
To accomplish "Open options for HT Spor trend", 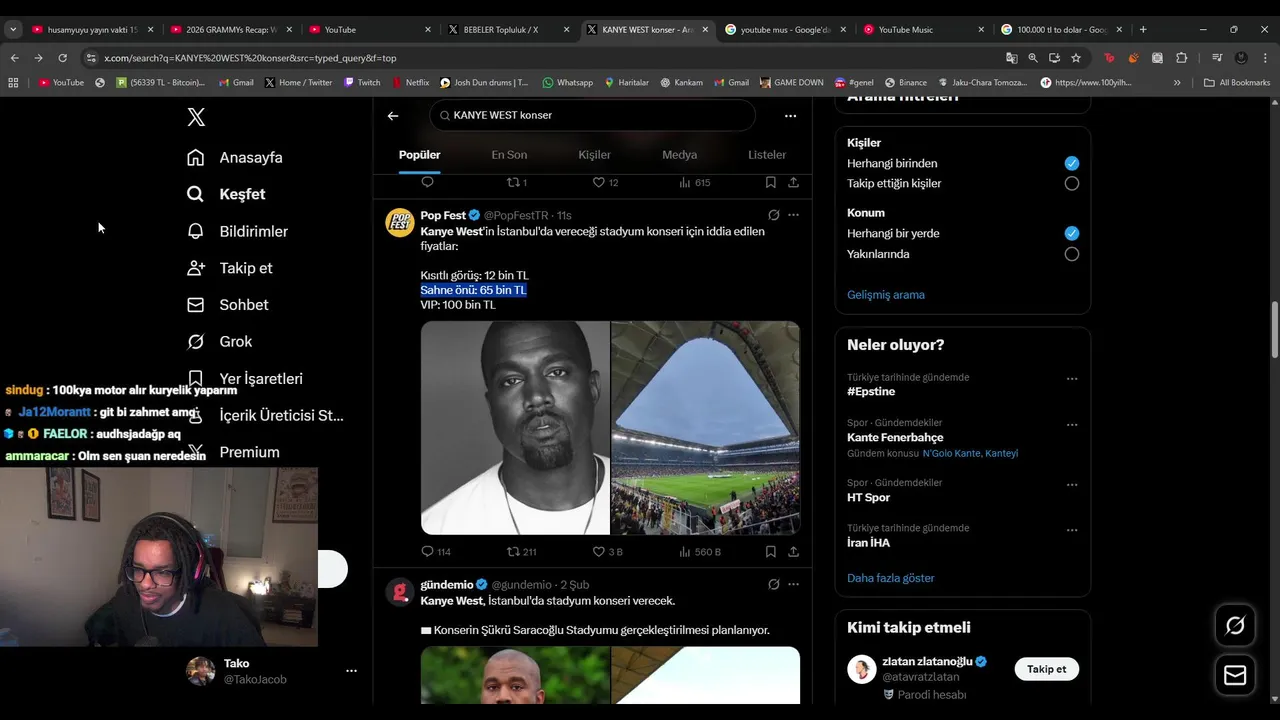I will pyautogui.click(x=1072, y=484).
